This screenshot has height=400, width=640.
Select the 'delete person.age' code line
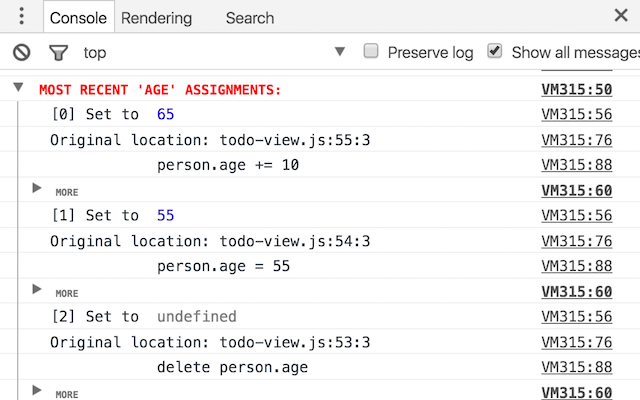pyautogui.click(x=232, y=367)
